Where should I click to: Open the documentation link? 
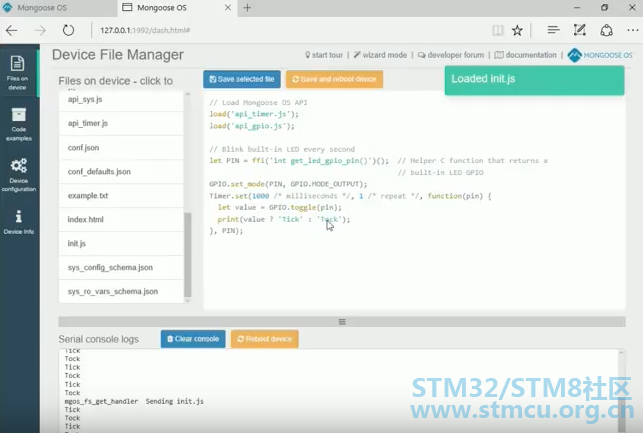coord(525,55)
